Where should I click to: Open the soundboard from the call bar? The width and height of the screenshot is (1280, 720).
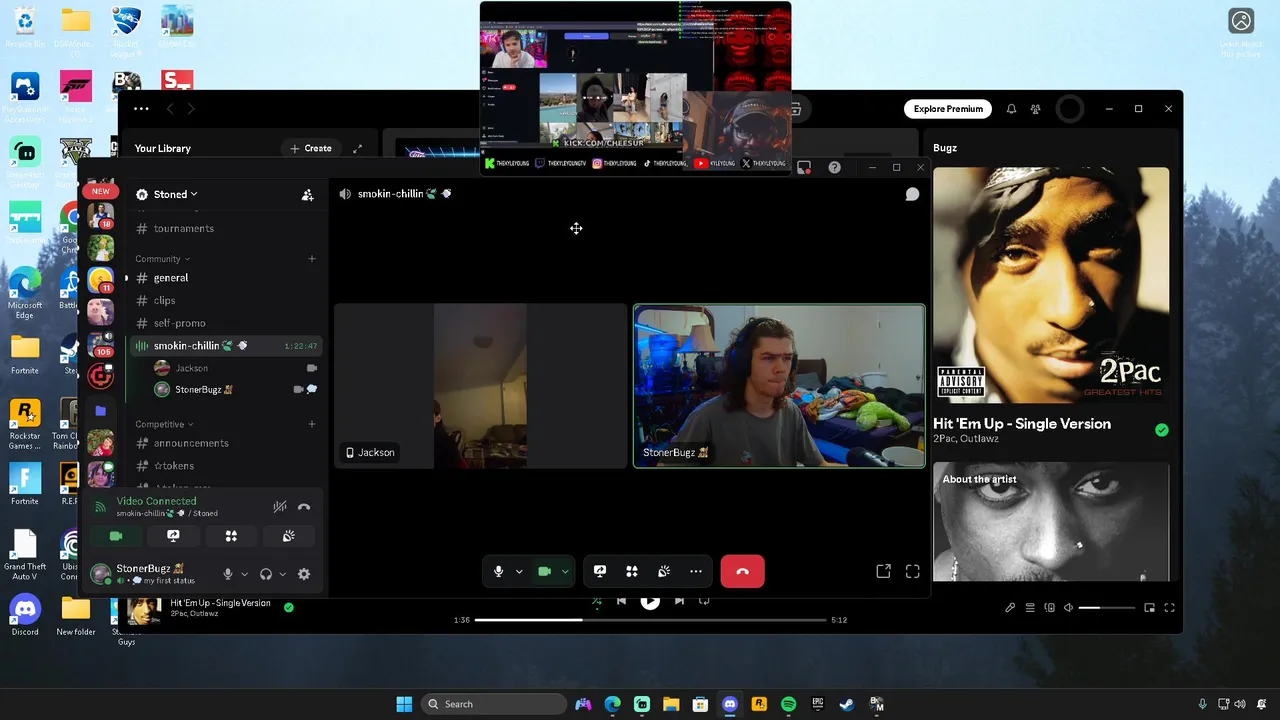[x=664, y=571]
